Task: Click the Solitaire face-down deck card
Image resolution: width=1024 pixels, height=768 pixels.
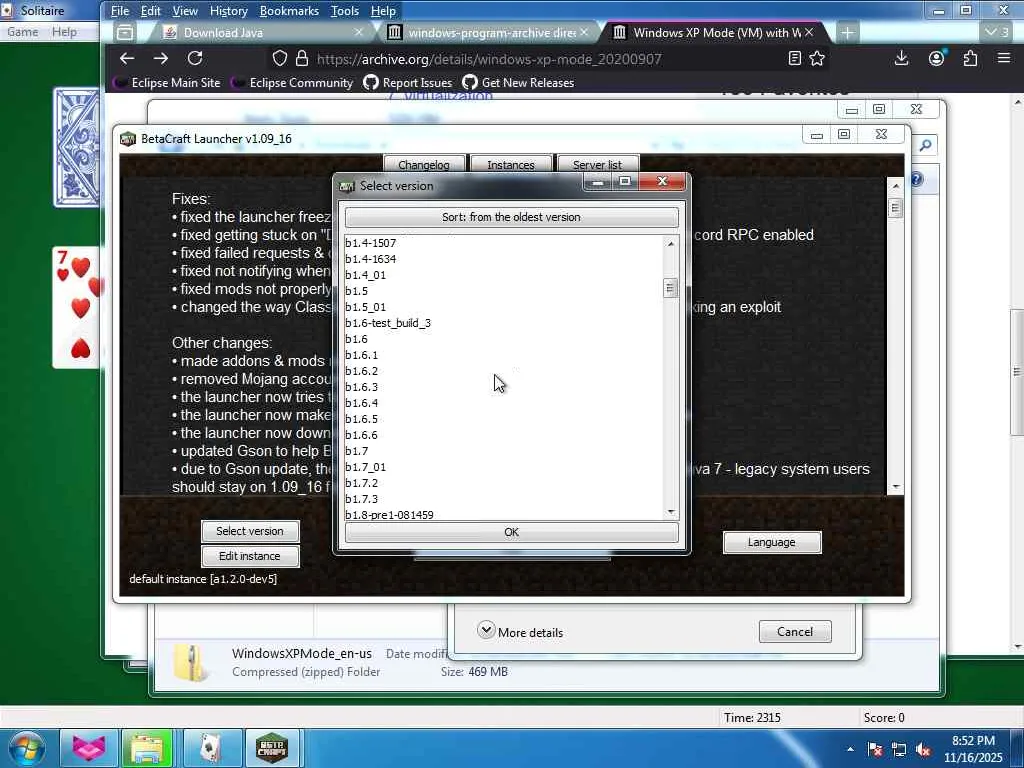Action: (77, 148)
